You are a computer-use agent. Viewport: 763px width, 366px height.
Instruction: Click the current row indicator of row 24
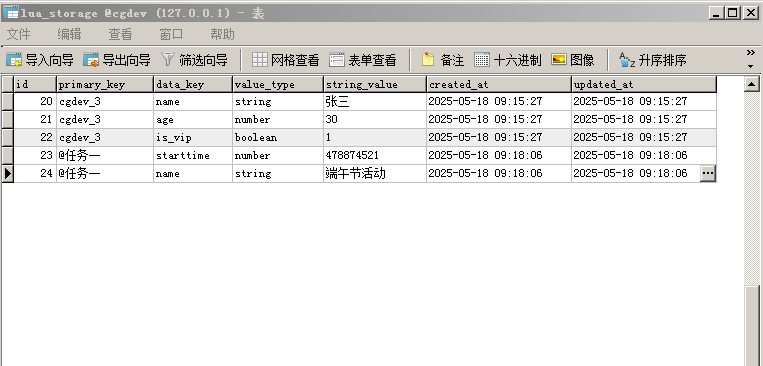[x=7, y=173]
